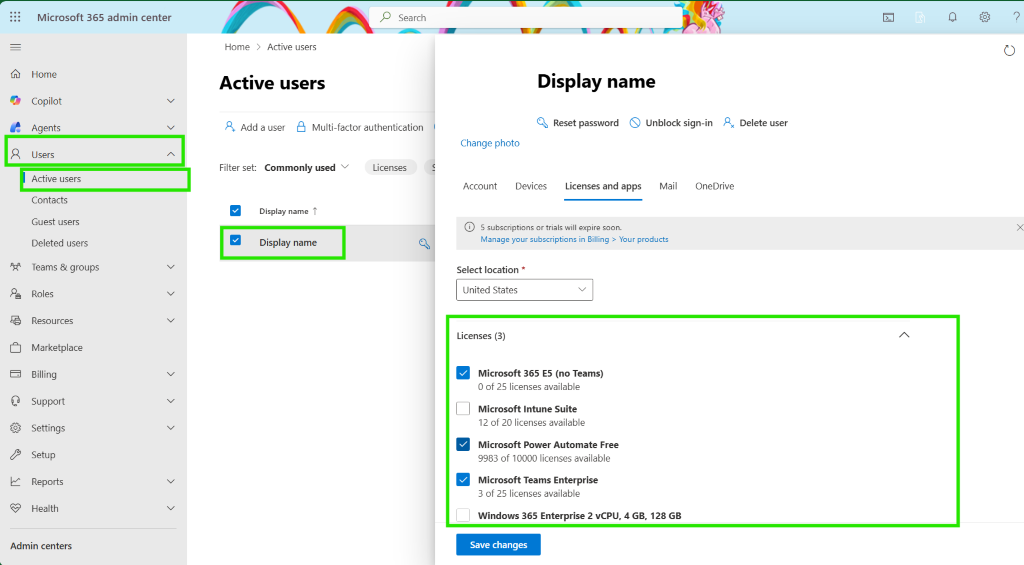Select the Licenses and apps tab
The image size is (1024, 565).
(x=603, y=186)
